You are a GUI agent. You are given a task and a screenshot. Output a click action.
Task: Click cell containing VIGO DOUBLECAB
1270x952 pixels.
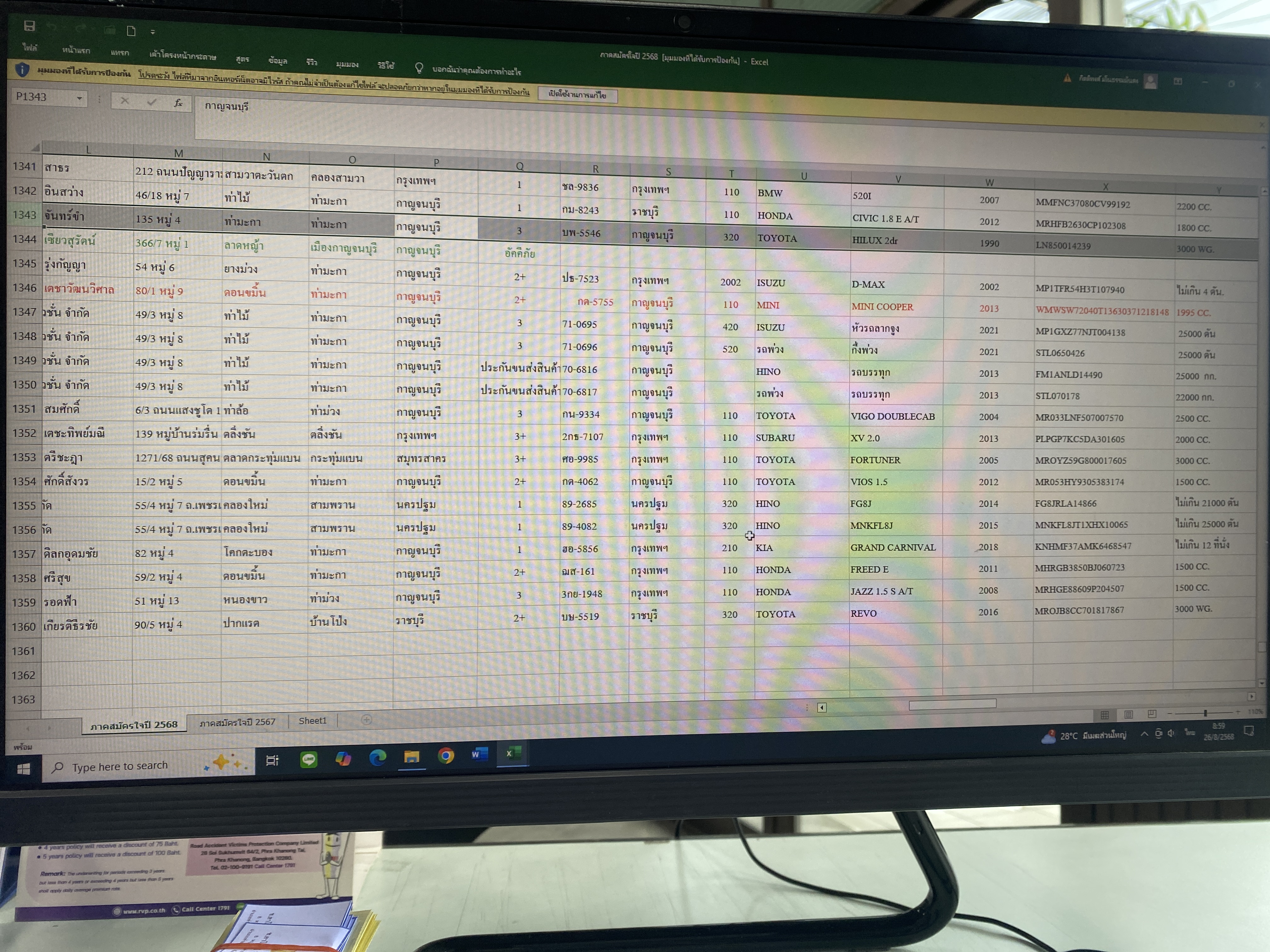tap(896, 416)
